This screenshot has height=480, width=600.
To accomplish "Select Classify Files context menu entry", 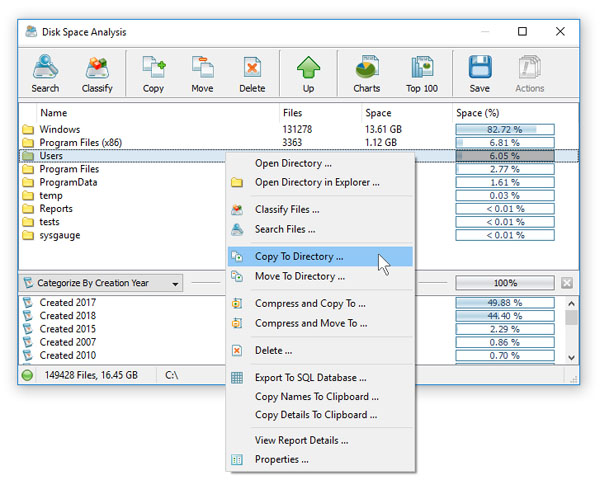I will (x=320, y=210).
